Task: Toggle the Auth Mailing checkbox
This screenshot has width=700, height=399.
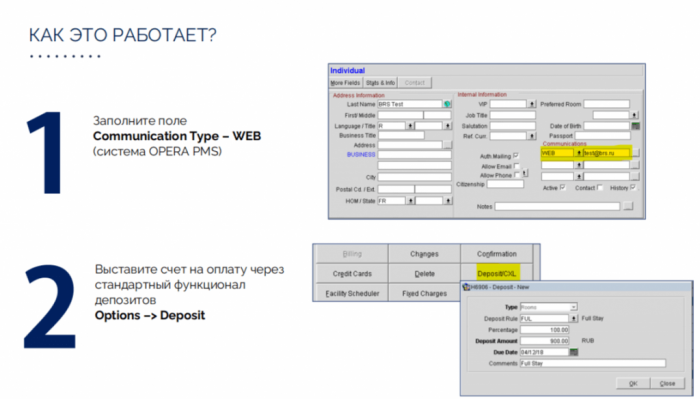Action: coord(516,156)
